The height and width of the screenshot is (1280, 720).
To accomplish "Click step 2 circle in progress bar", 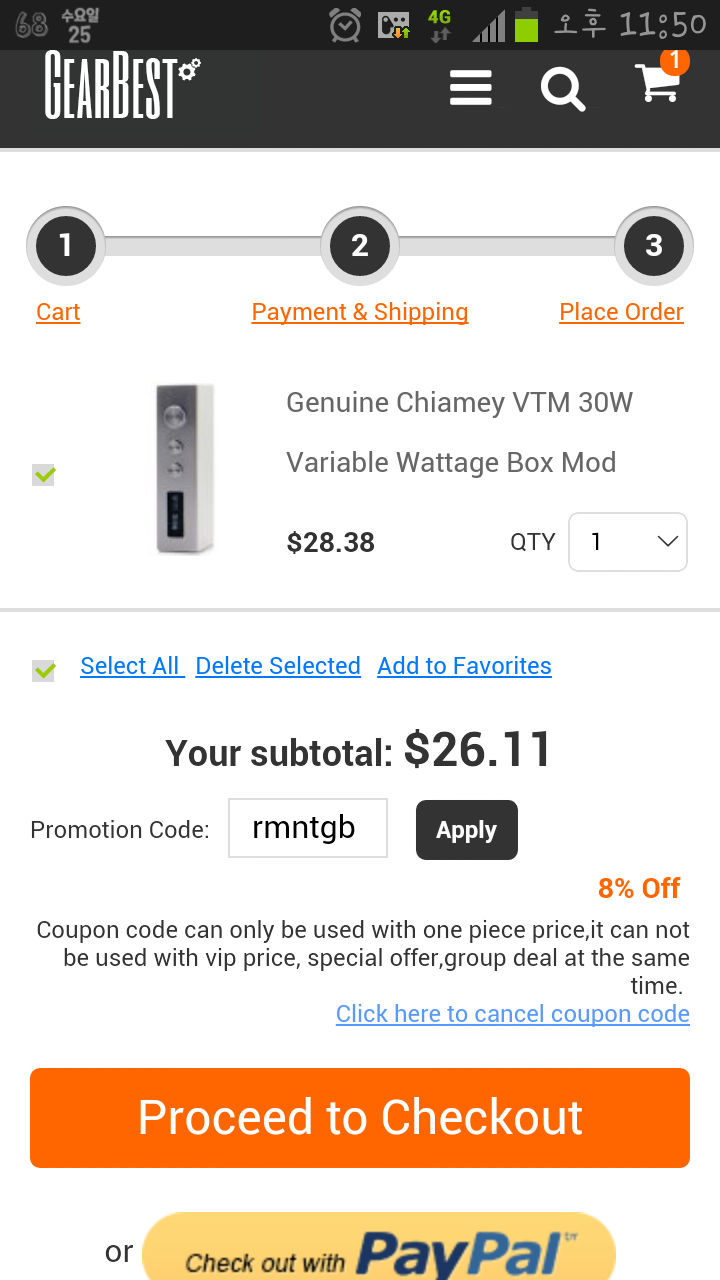I will click(x=360, y=246).
